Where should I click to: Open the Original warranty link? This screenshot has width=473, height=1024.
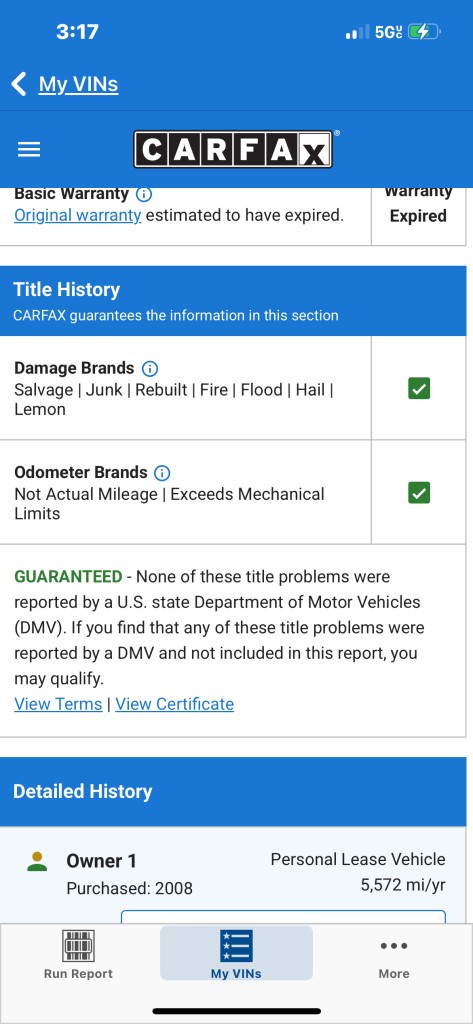[78, 216]
